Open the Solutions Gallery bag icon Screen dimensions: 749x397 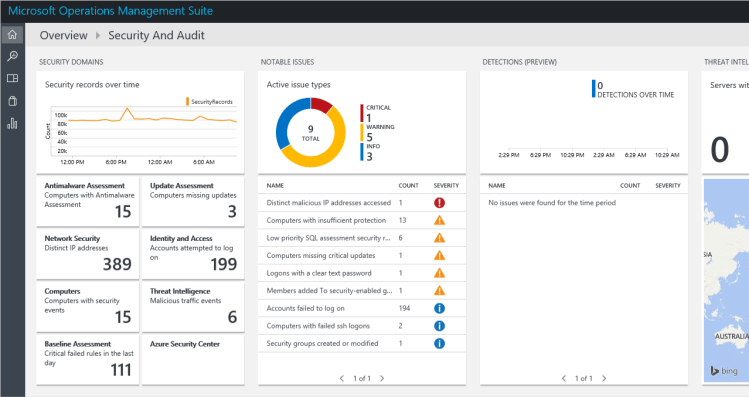(x=12, y=101)
